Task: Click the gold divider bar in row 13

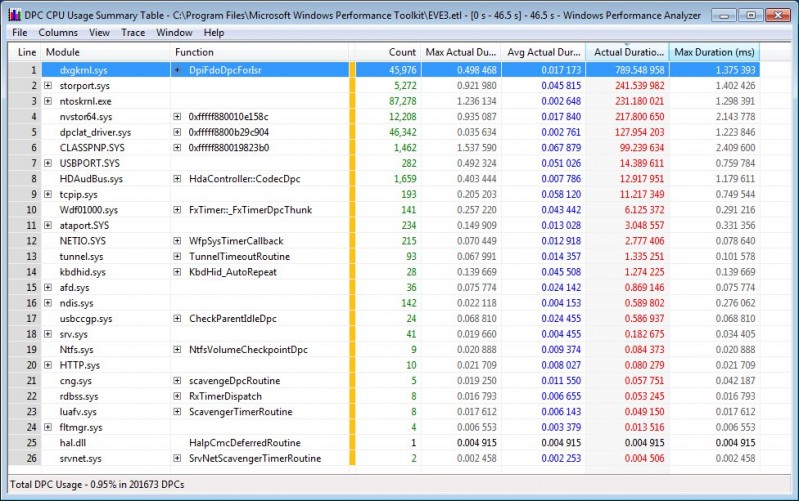Action: click(352, 256)
